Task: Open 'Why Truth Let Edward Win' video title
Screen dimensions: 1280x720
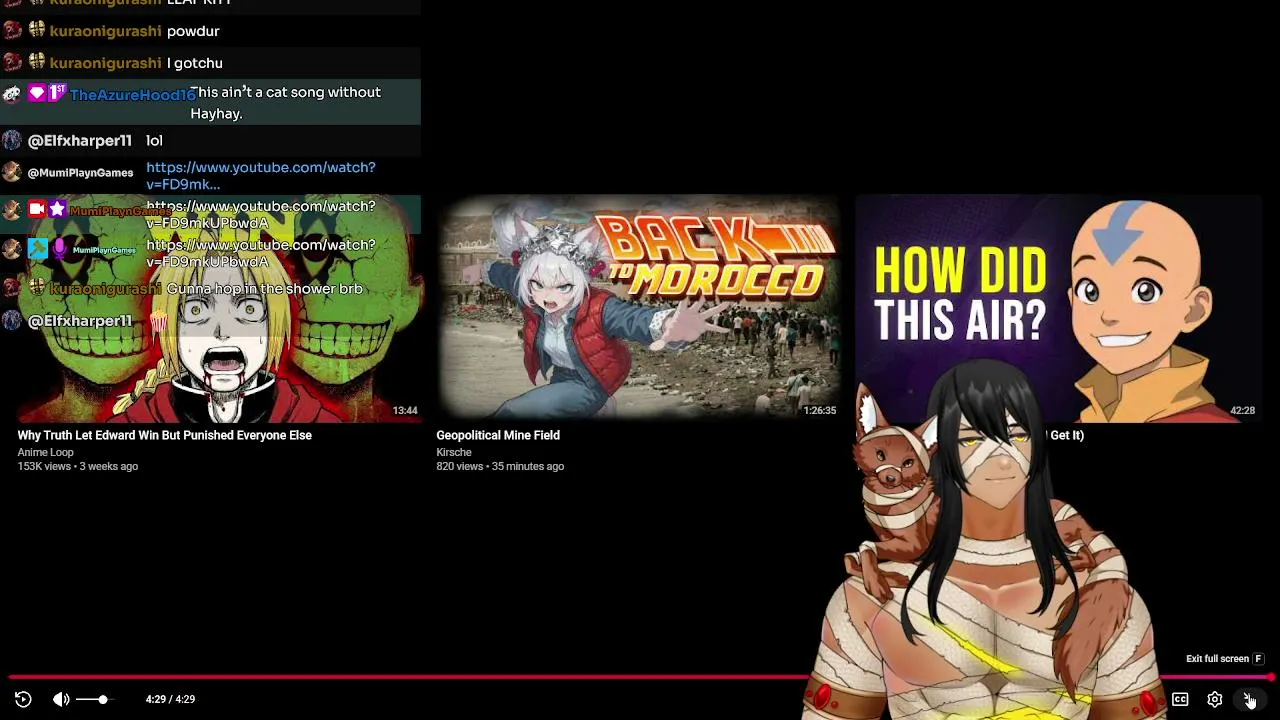Action: pos(165,435)
